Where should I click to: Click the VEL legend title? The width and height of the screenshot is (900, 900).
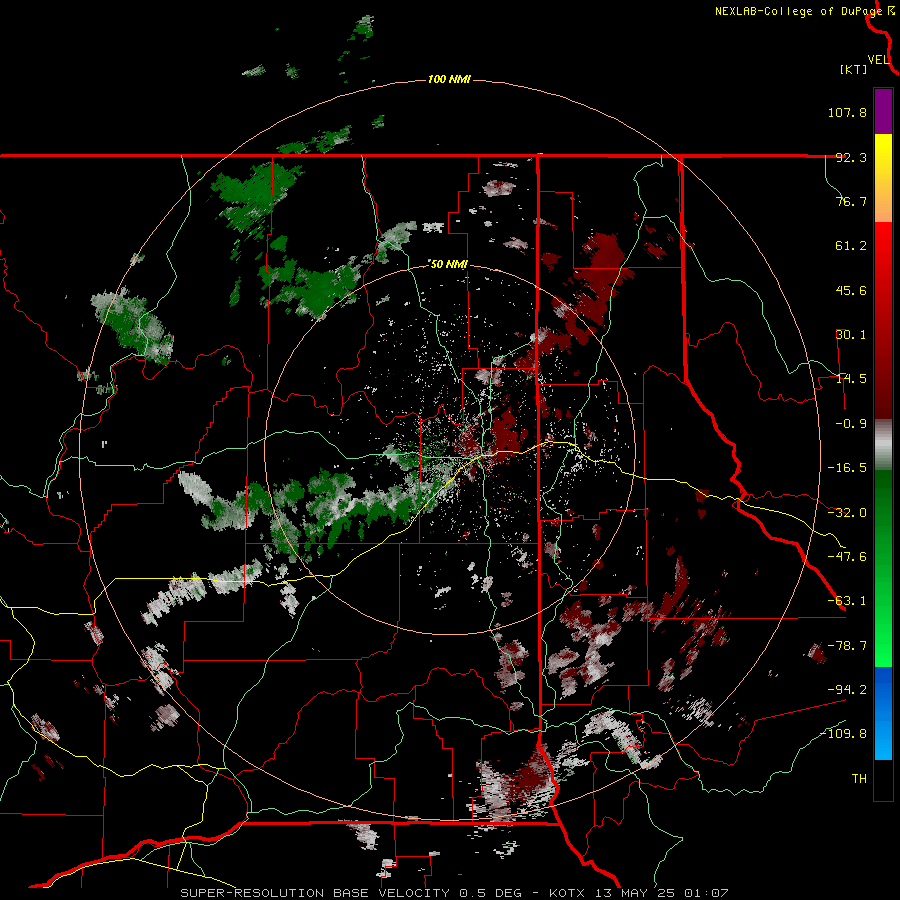pyautogui.click(x=878, y=60)
